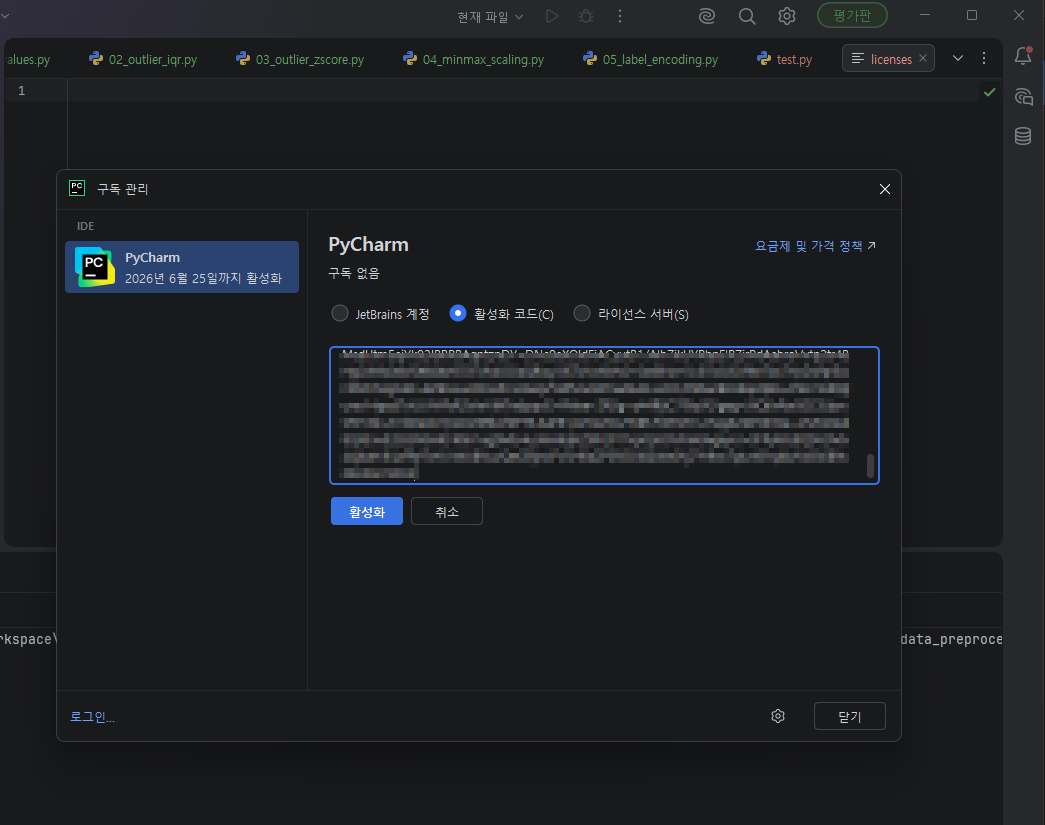The width and height of the screenshot is (1045, 825).
Task: Click the 로그인... link in the dialog
Action: (92, 717)
